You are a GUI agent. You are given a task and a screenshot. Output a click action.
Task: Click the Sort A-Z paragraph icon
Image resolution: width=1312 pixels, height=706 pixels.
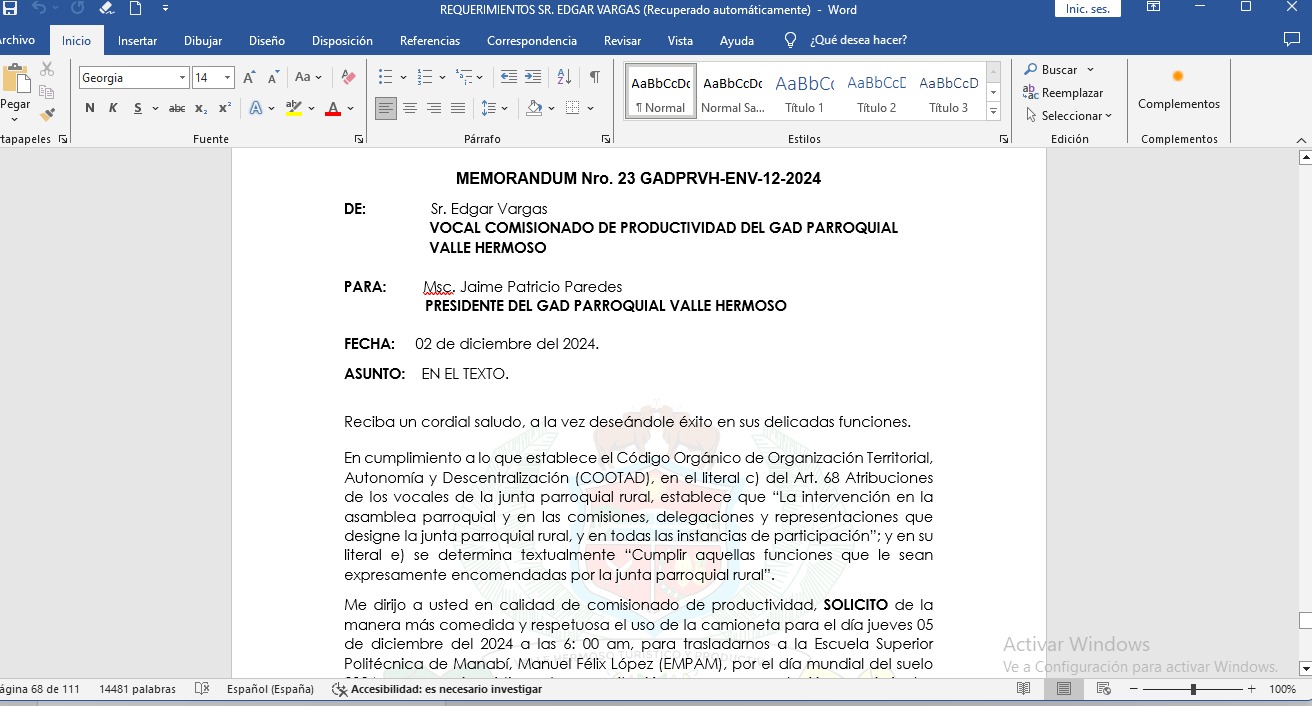pos(564,77)
